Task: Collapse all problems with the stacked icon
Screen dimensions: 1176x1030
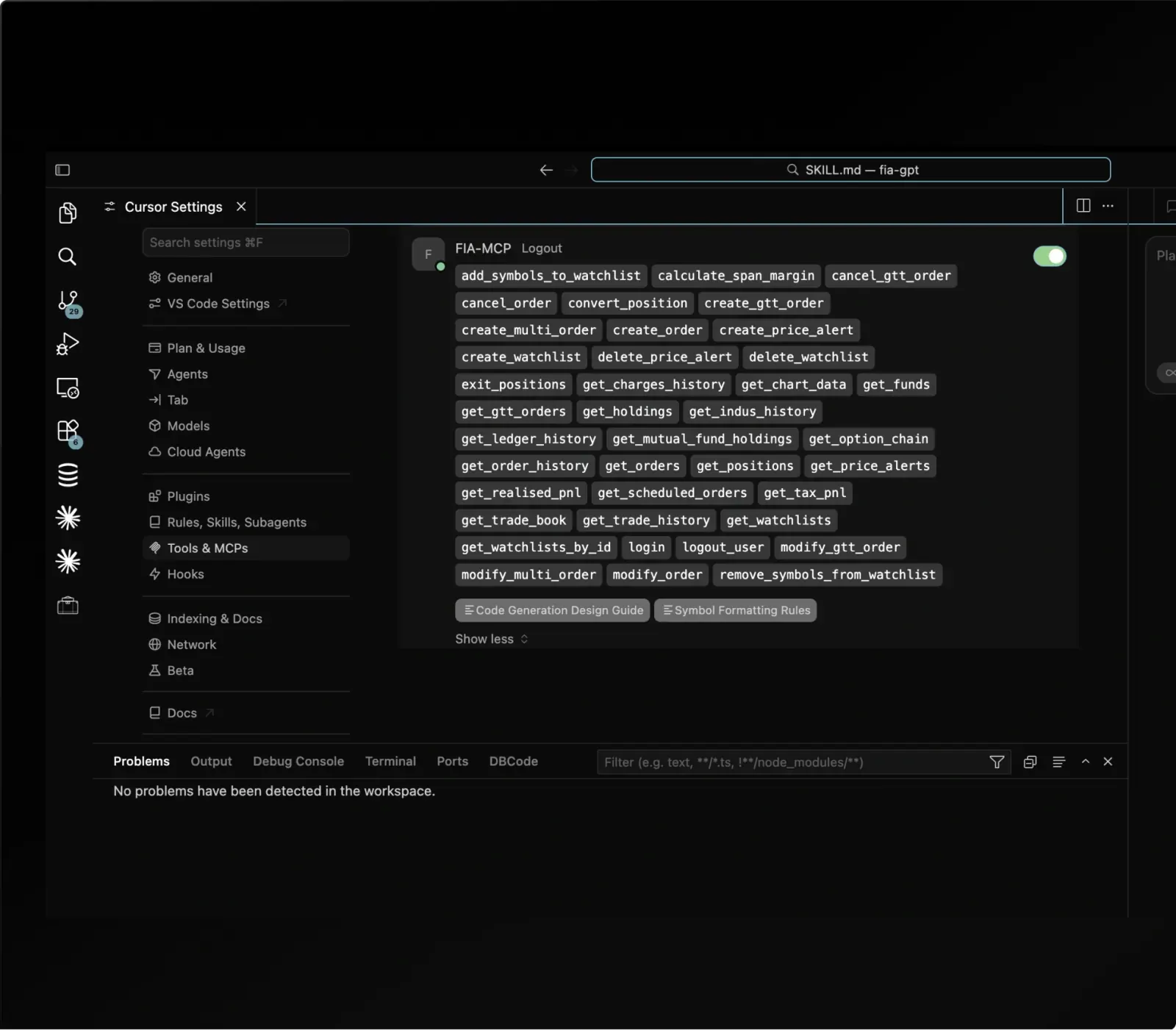Action: click(x=1030, y=762)
